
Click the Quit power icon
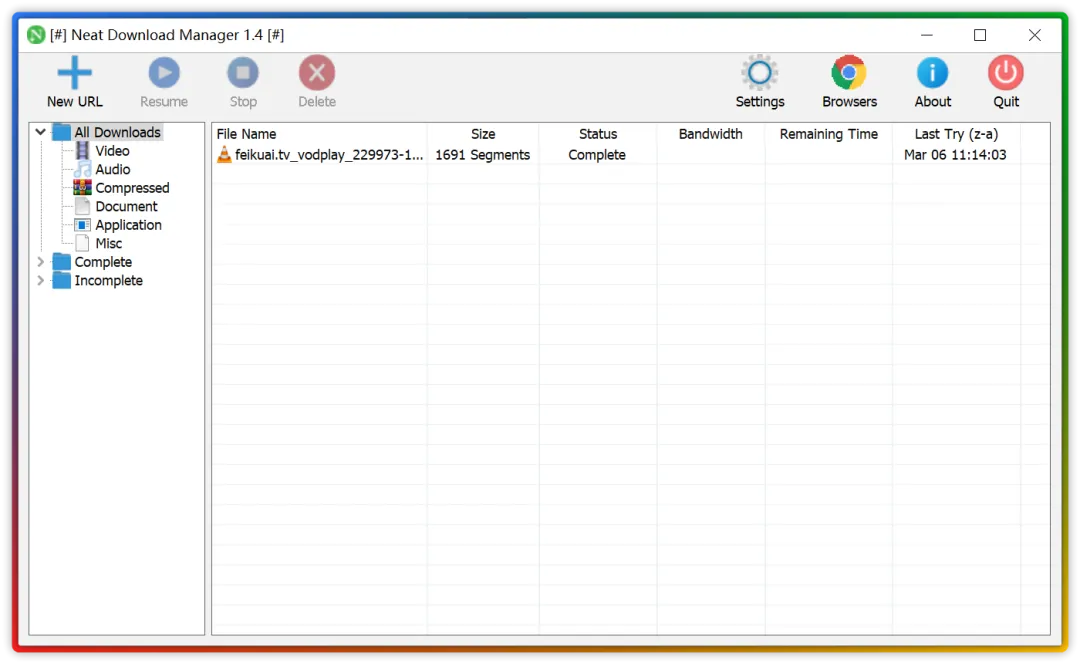click(x=1006, y=72)
